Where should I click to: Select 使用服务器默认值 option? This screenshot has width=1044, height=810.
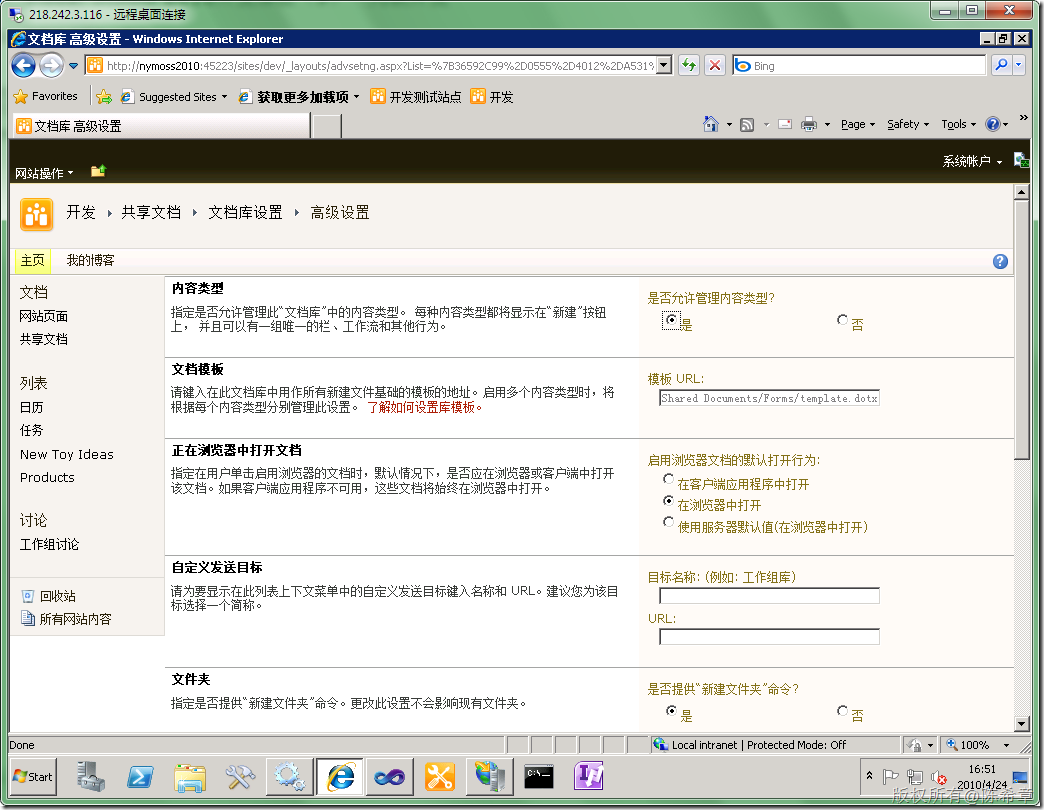pos(668,522)
